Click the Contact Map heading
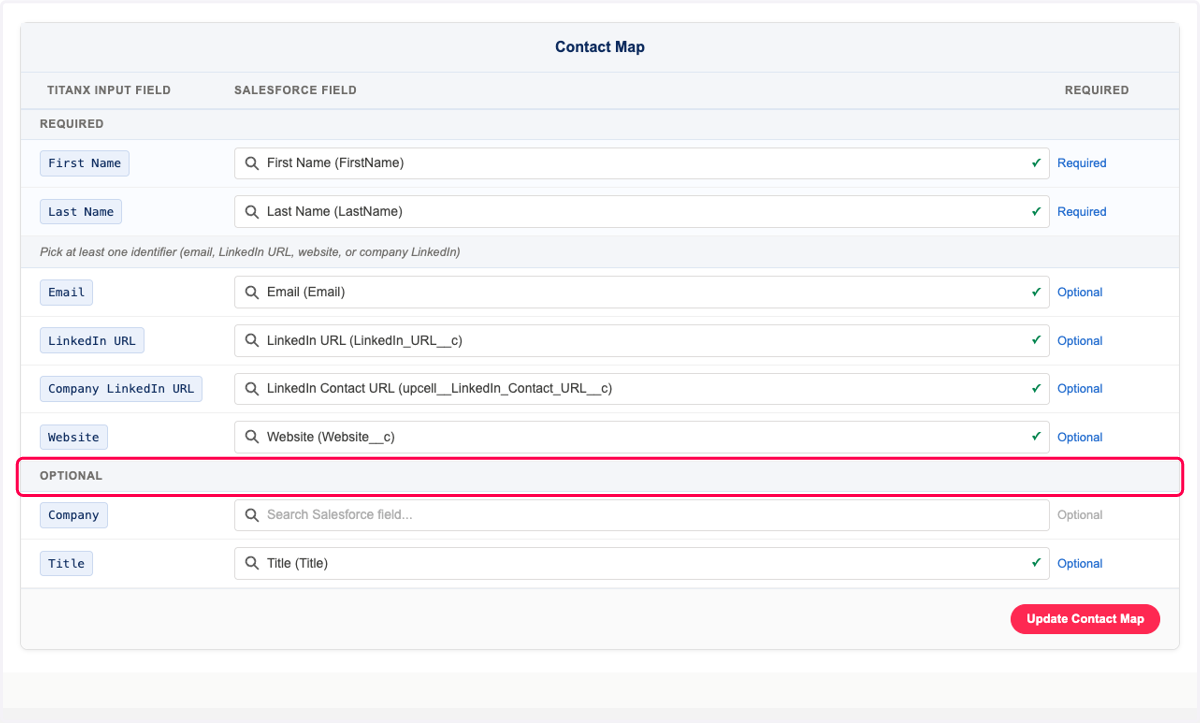 tap(600, 47)
